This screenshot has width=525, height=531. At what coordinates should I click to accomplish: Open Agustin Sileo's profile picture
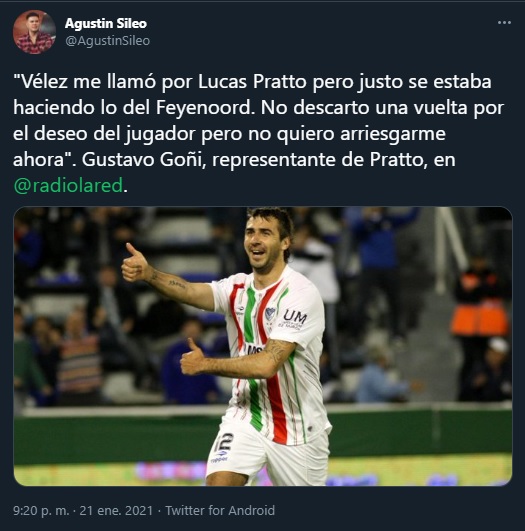tap(34, 32)
